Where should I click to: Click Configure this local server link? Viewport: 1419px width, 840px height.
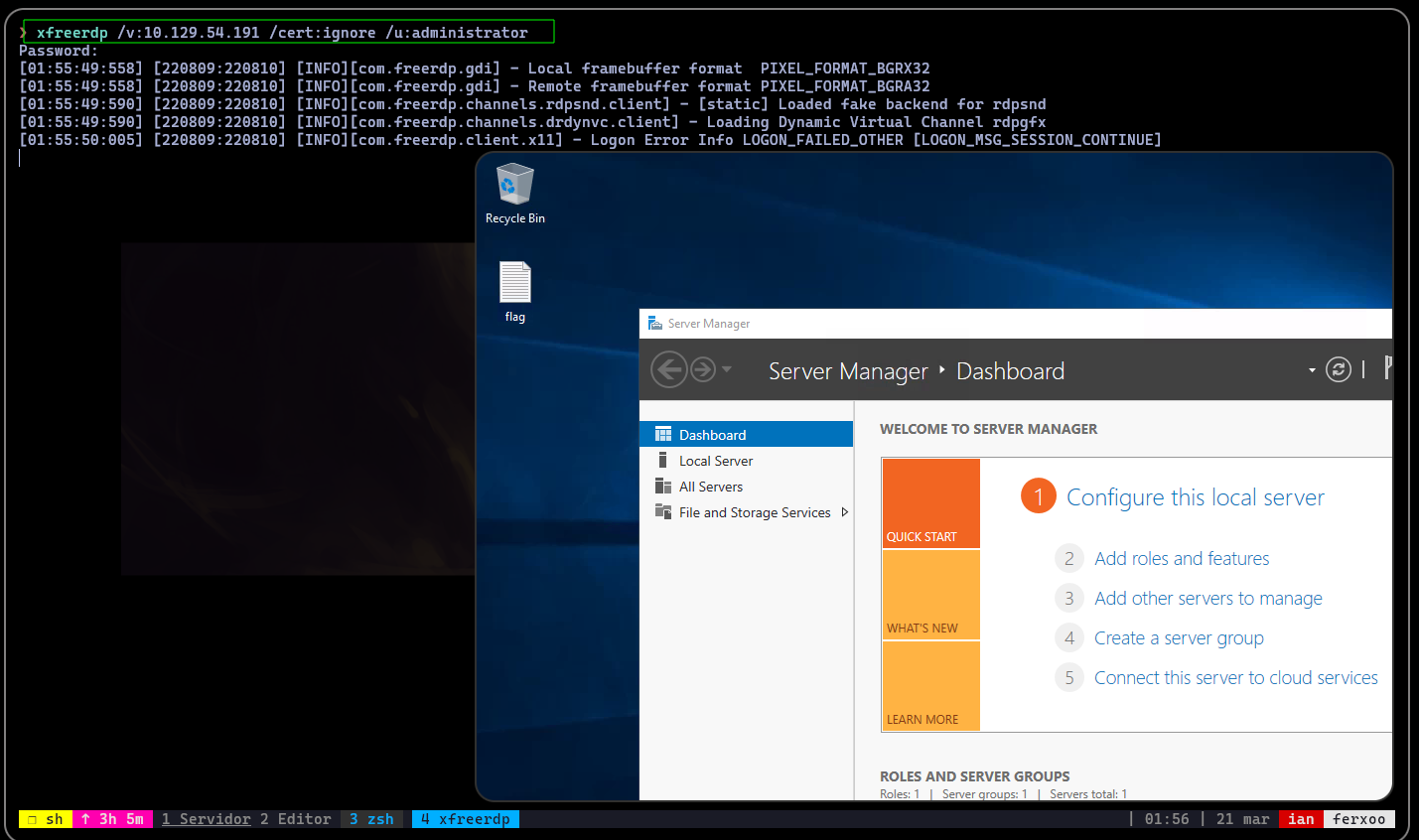tap(1196, 497)
